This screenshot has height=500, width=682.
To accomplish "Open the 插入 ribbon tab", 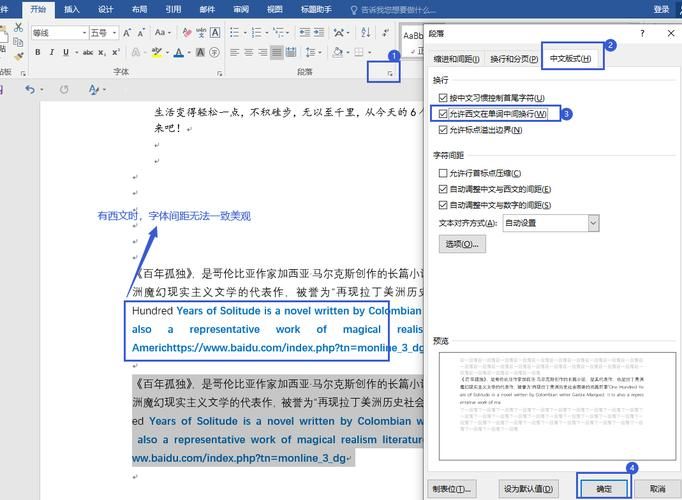I will click(72, 9).
